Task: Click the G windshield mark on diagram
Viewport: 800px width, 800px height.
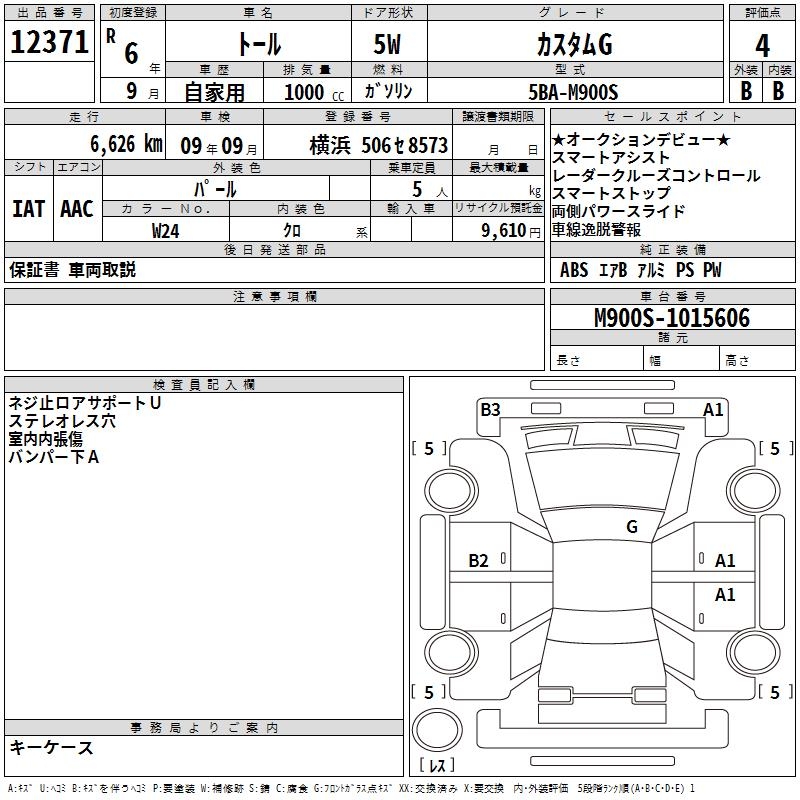Action: pos(632,526)
